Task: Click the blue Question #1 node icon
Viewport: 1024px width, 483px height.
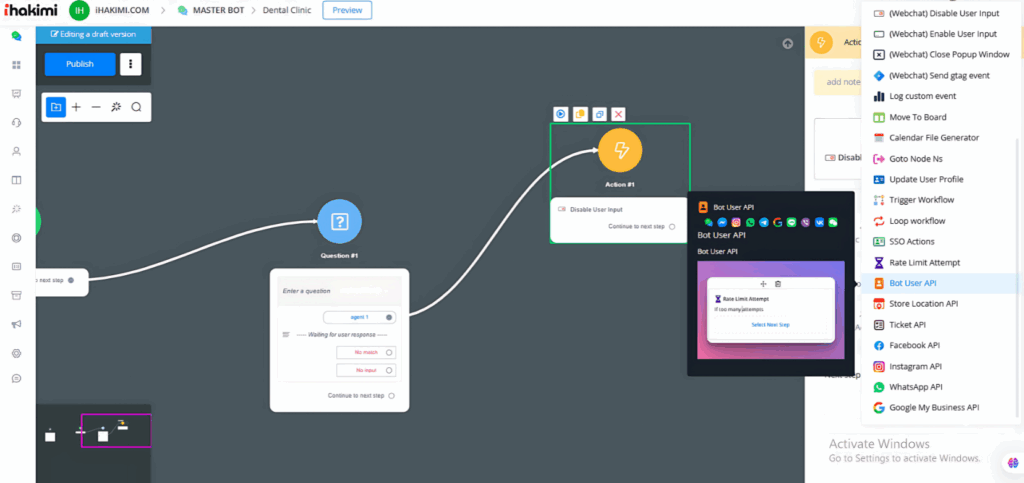Action: 339,221
